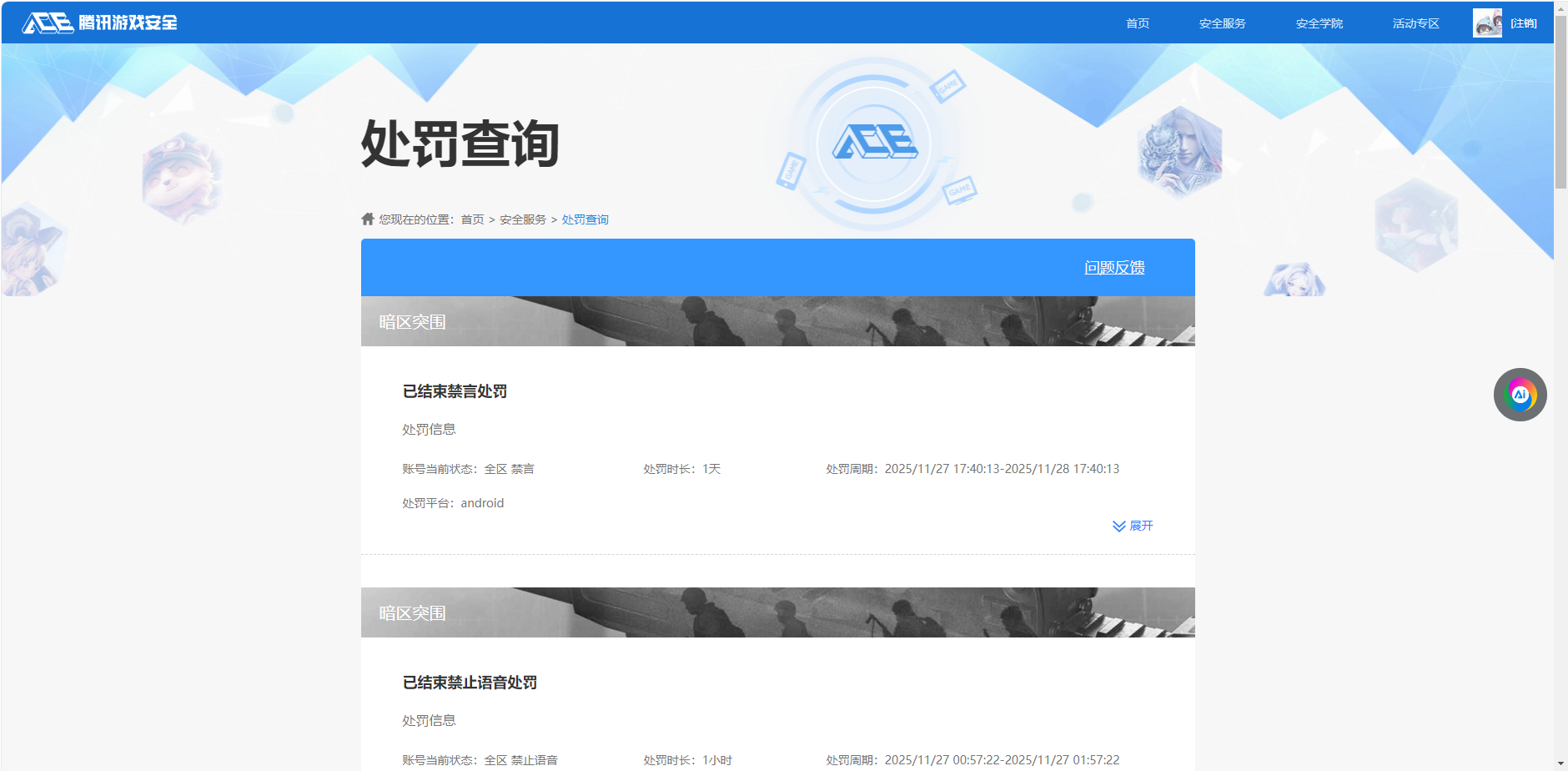Click the scrollbar down arrow

(1561, 763)
